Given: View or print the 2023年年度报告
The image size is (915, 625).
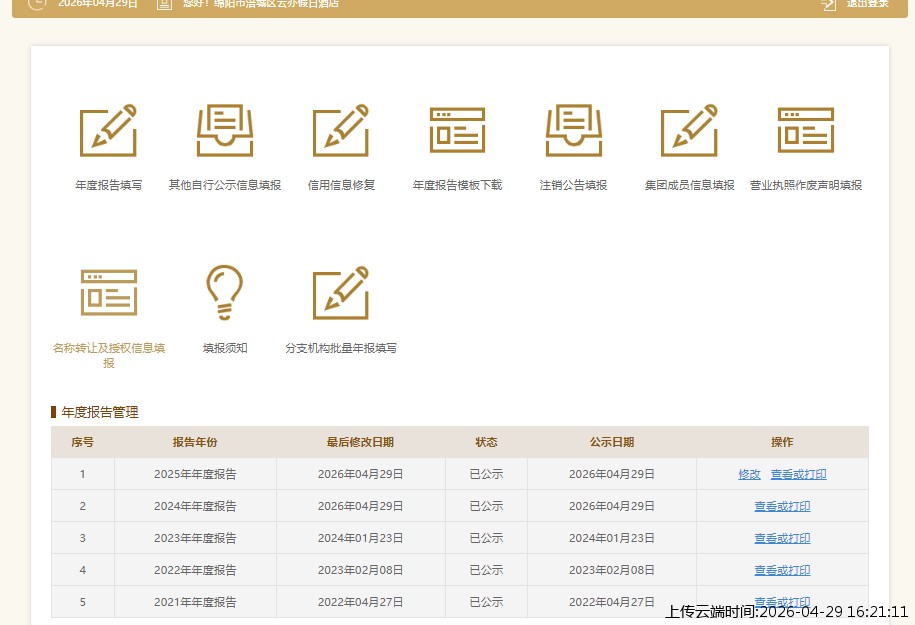Looking at the screenshot, I should point(782,539).
